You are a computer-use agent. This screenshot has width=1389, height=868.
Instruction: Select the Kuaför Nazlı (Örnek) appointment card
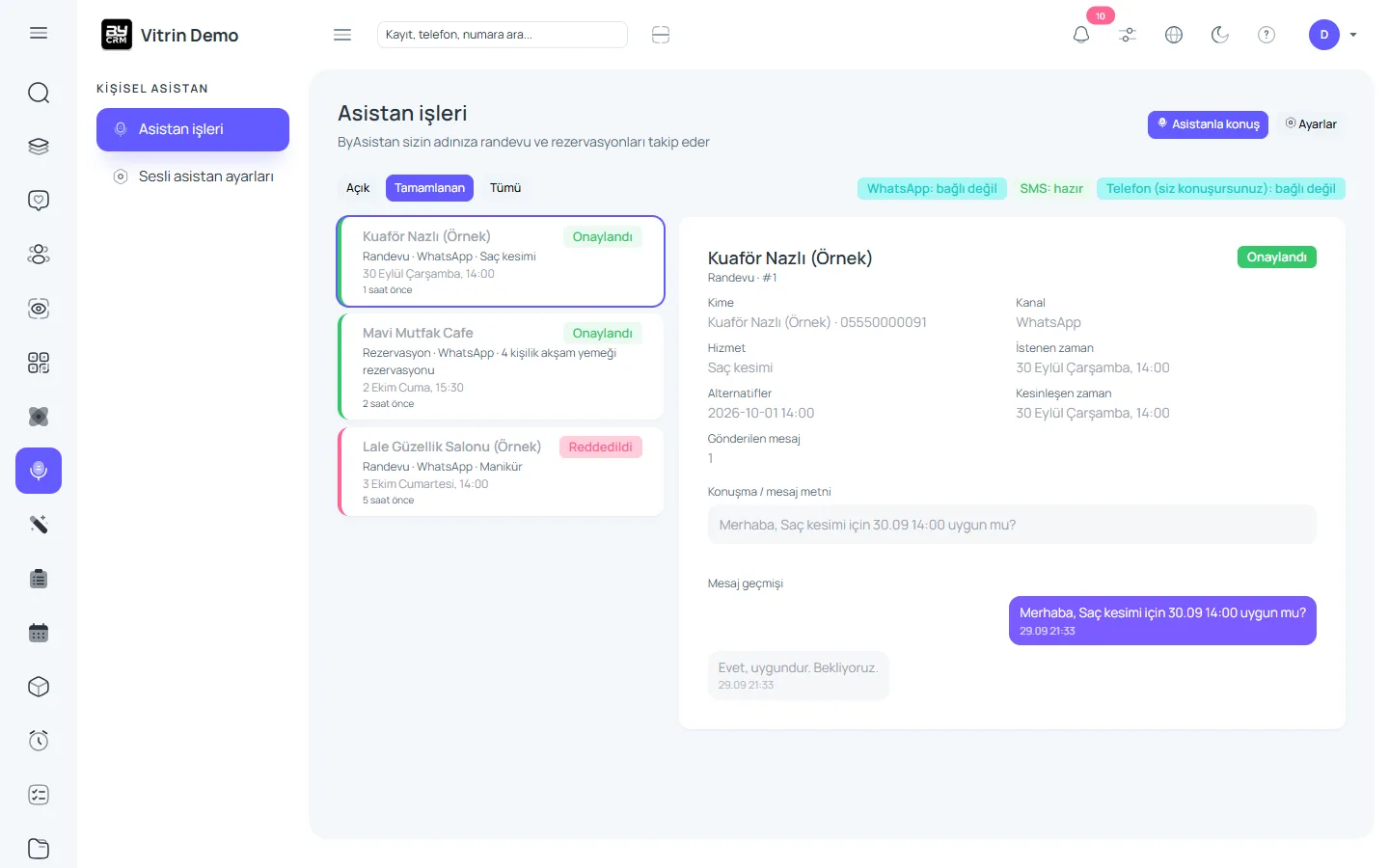(502, 261)
